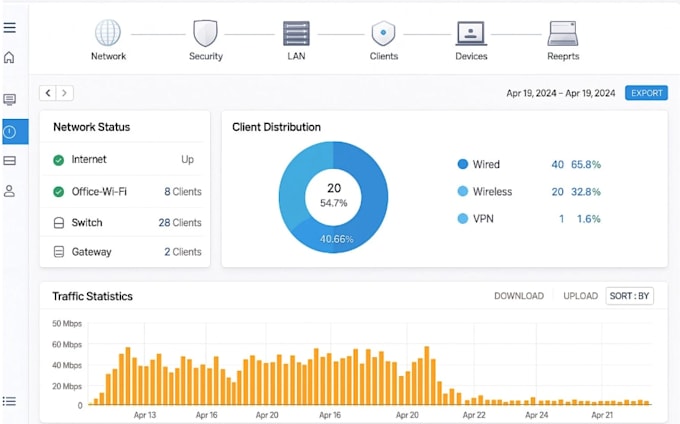The width and height of the screenshot is (680, 424).
Task: Go to next period with right chevron
Action: (65, 93)
